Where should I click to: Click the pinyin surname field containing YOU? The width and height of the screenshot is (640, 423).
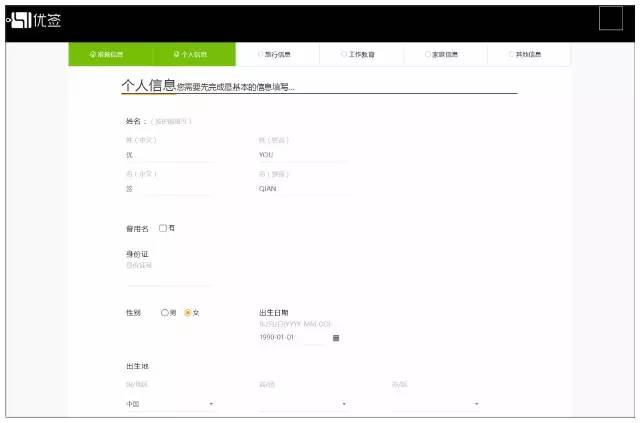click(303, 155)
